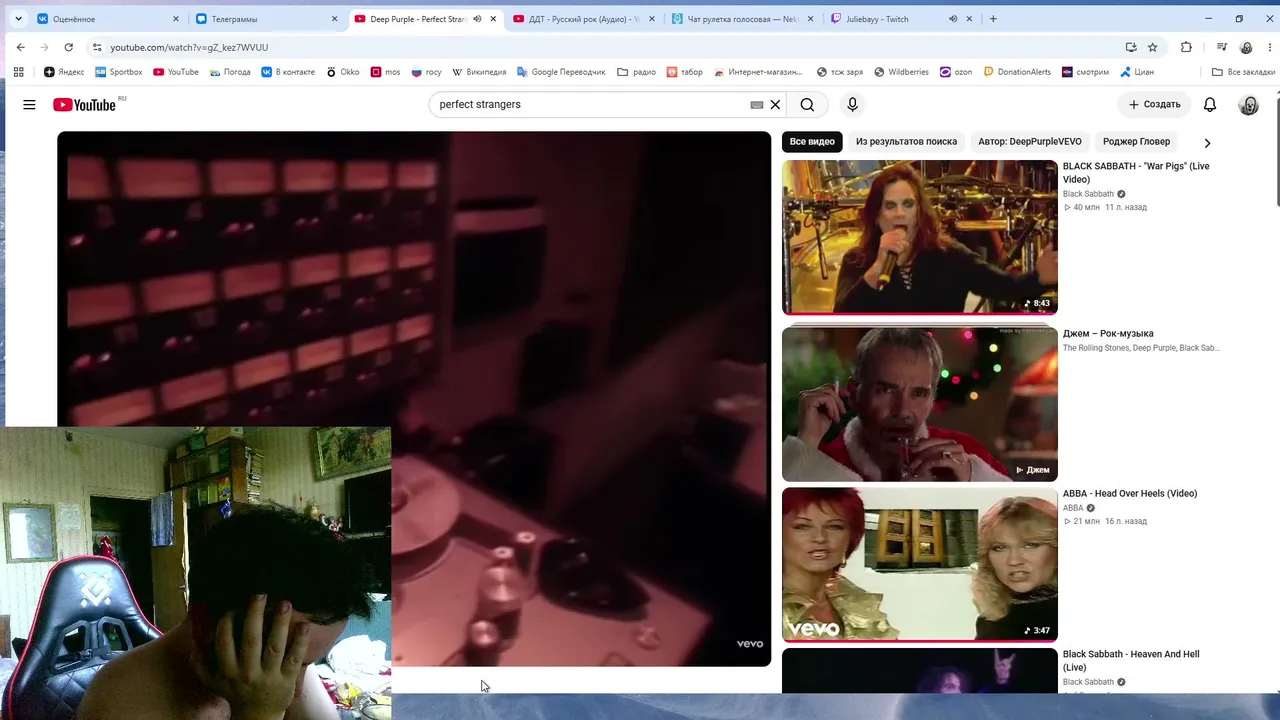
Task: Open Black Sabbath War Pigs thumbnail
Action: click(919, 237)
